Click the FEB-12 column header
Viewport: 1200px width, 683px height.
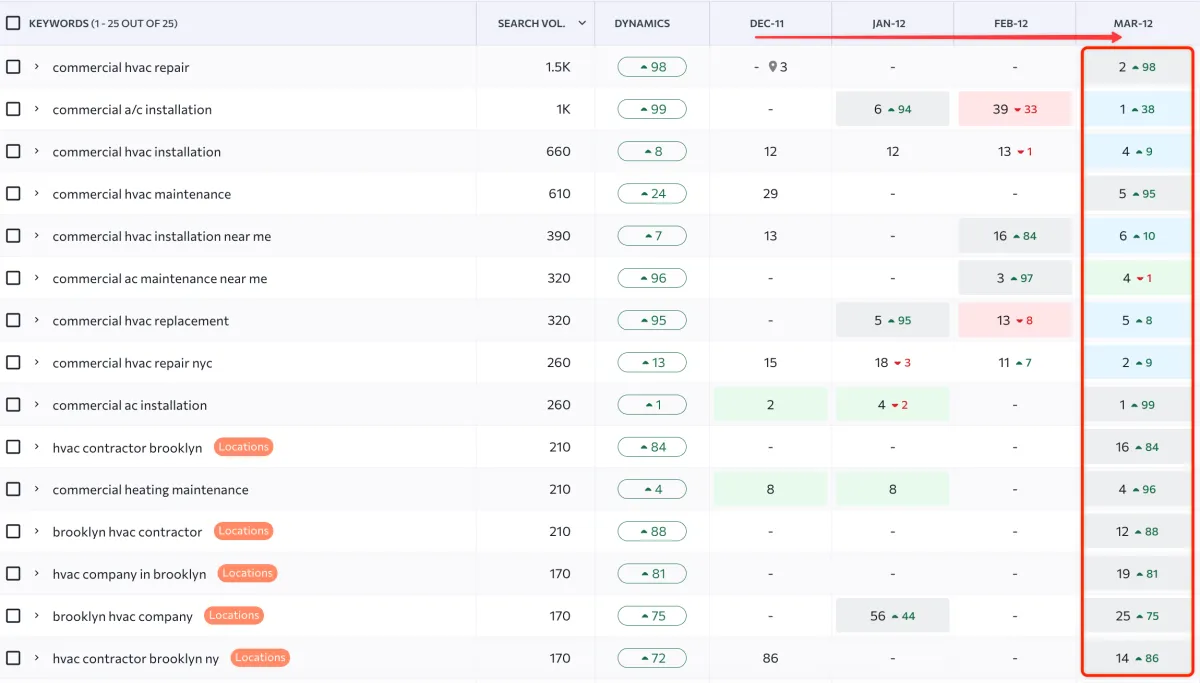(1012, 23)
